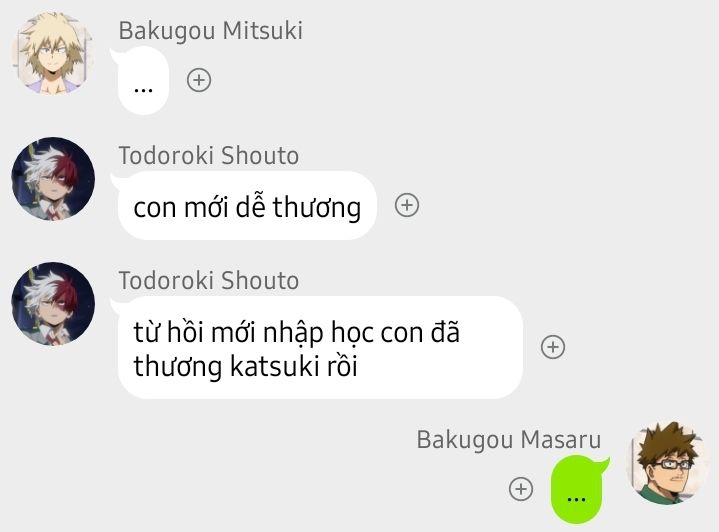This screenshot has height=532, width=719.
Task: Tap plus icon beside Mitsuki's '...' bubble
Action: tap(199, 80)
